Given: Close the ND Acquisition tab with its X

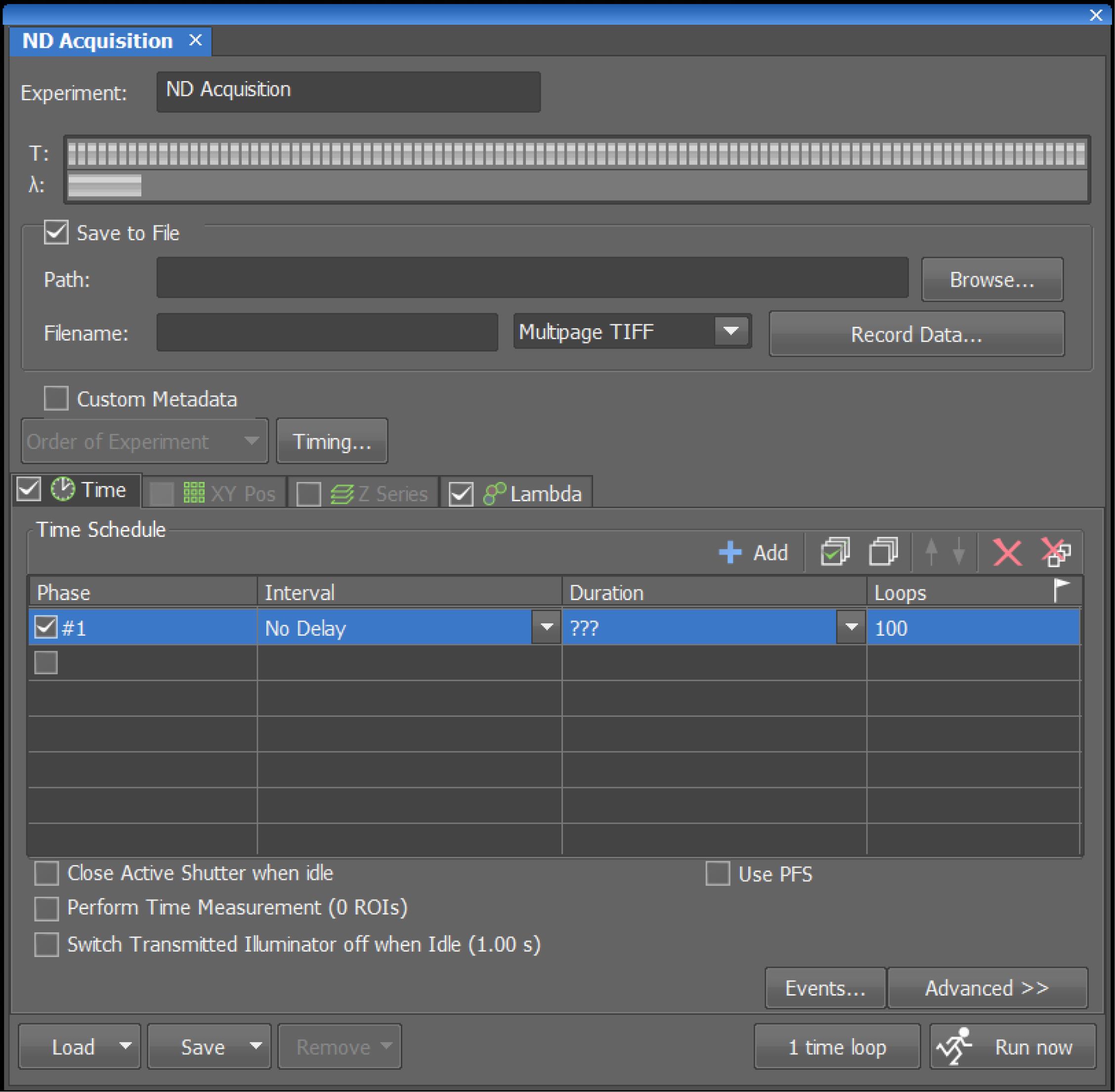Looking at the screenshot, I should pyautogui.click(x=195, y=40).
